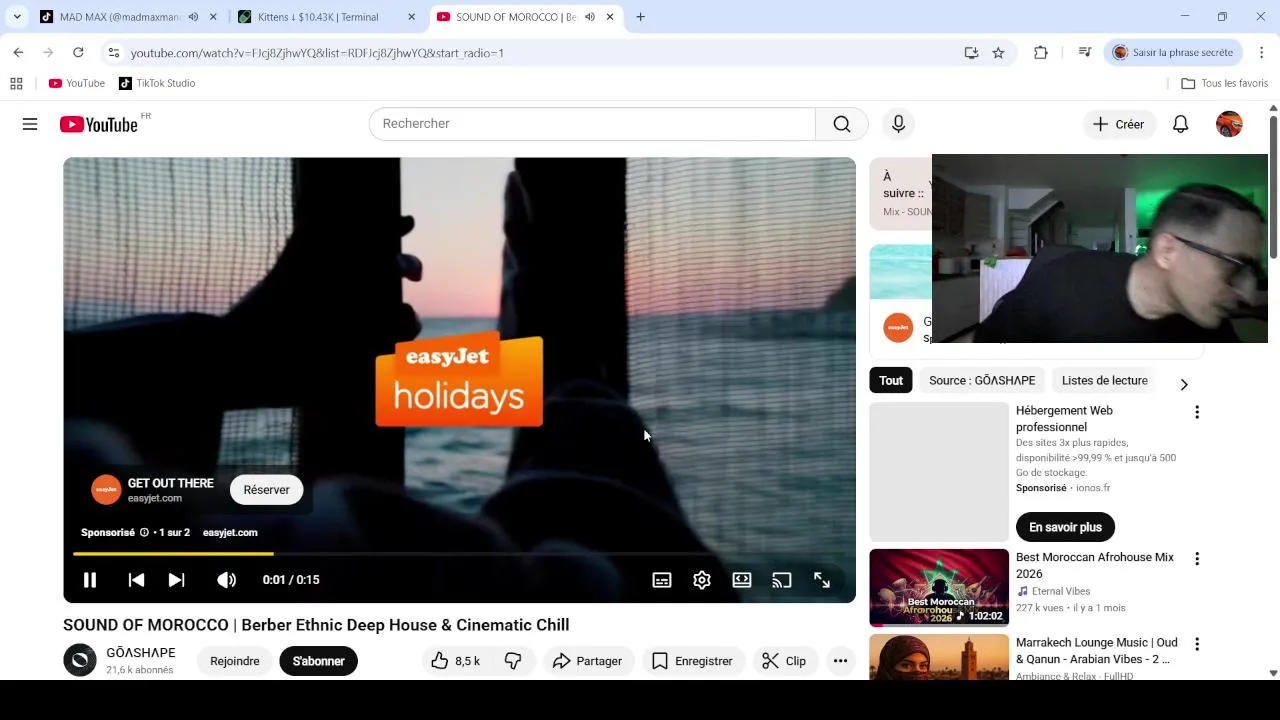Open the browser extensions puzzle icon
Viewport: 1280px width, 720px height.
click(1041, 53)
